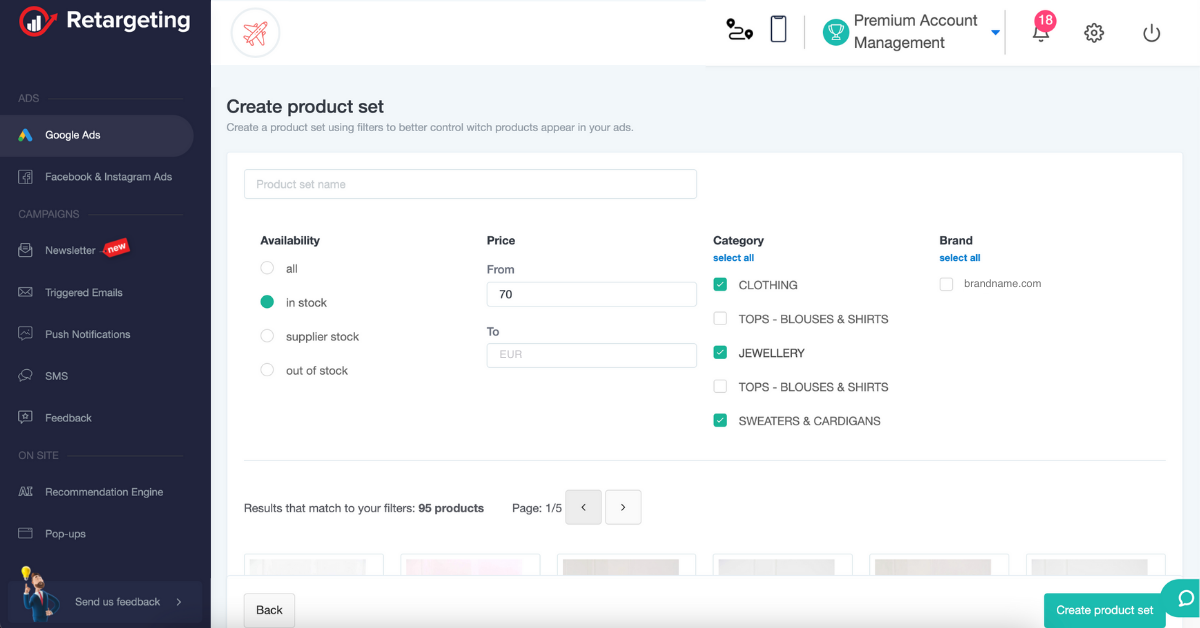
Task: Open the airplane brand logo icon
Action: tap(256, 34)
